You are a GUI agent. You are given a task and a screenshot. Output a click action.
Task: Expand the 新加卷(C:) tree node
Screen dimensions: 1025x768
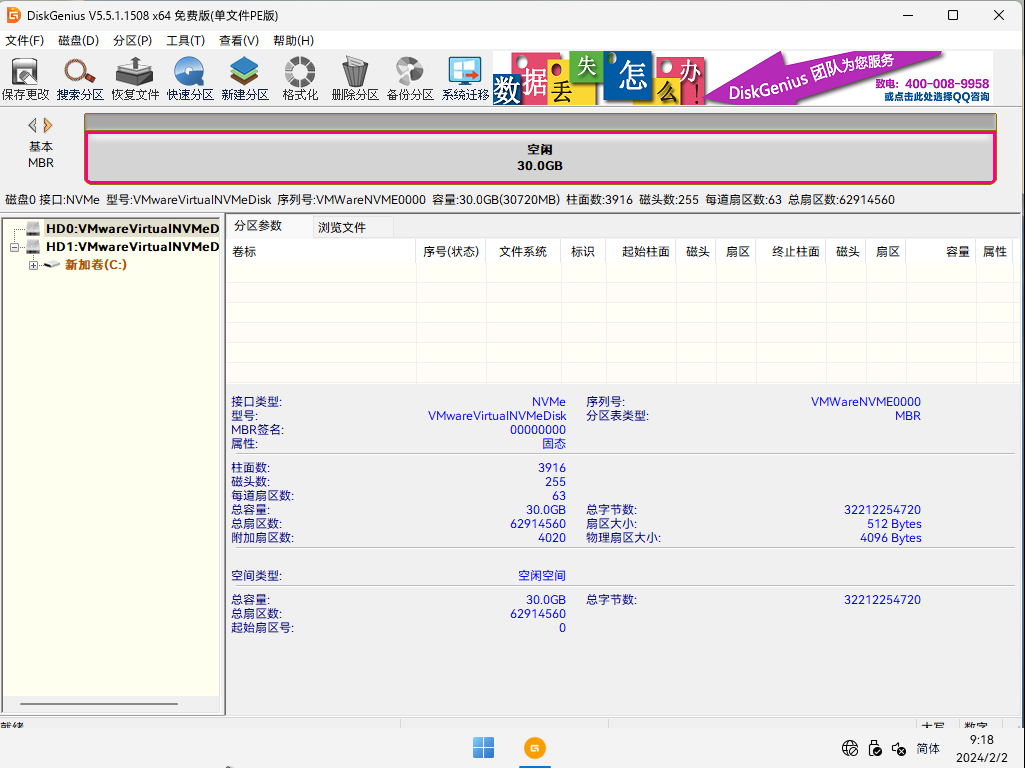(x=33, y=265)
